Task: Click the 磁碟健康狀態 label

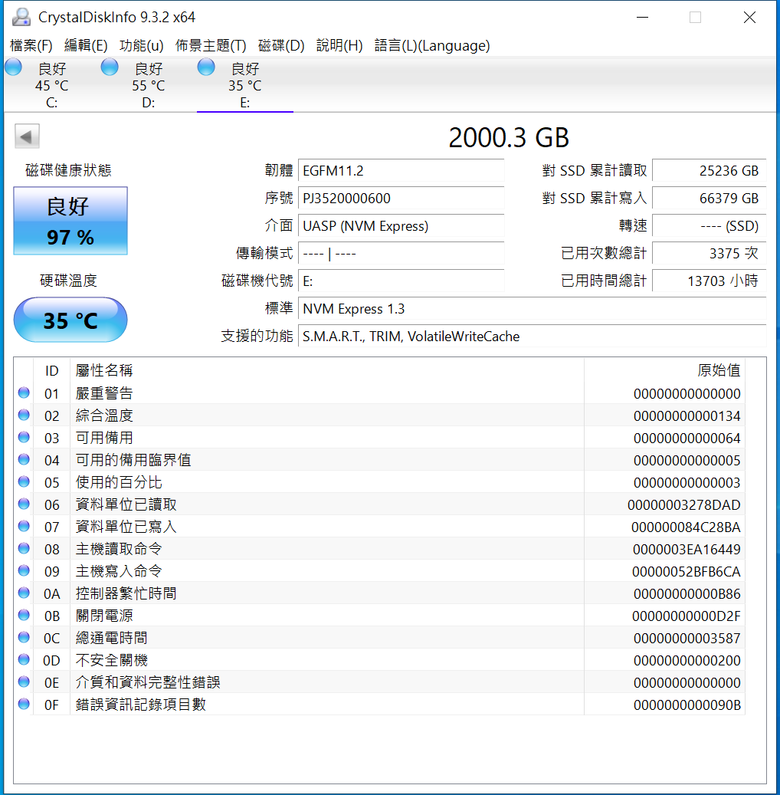Action: 68,170
